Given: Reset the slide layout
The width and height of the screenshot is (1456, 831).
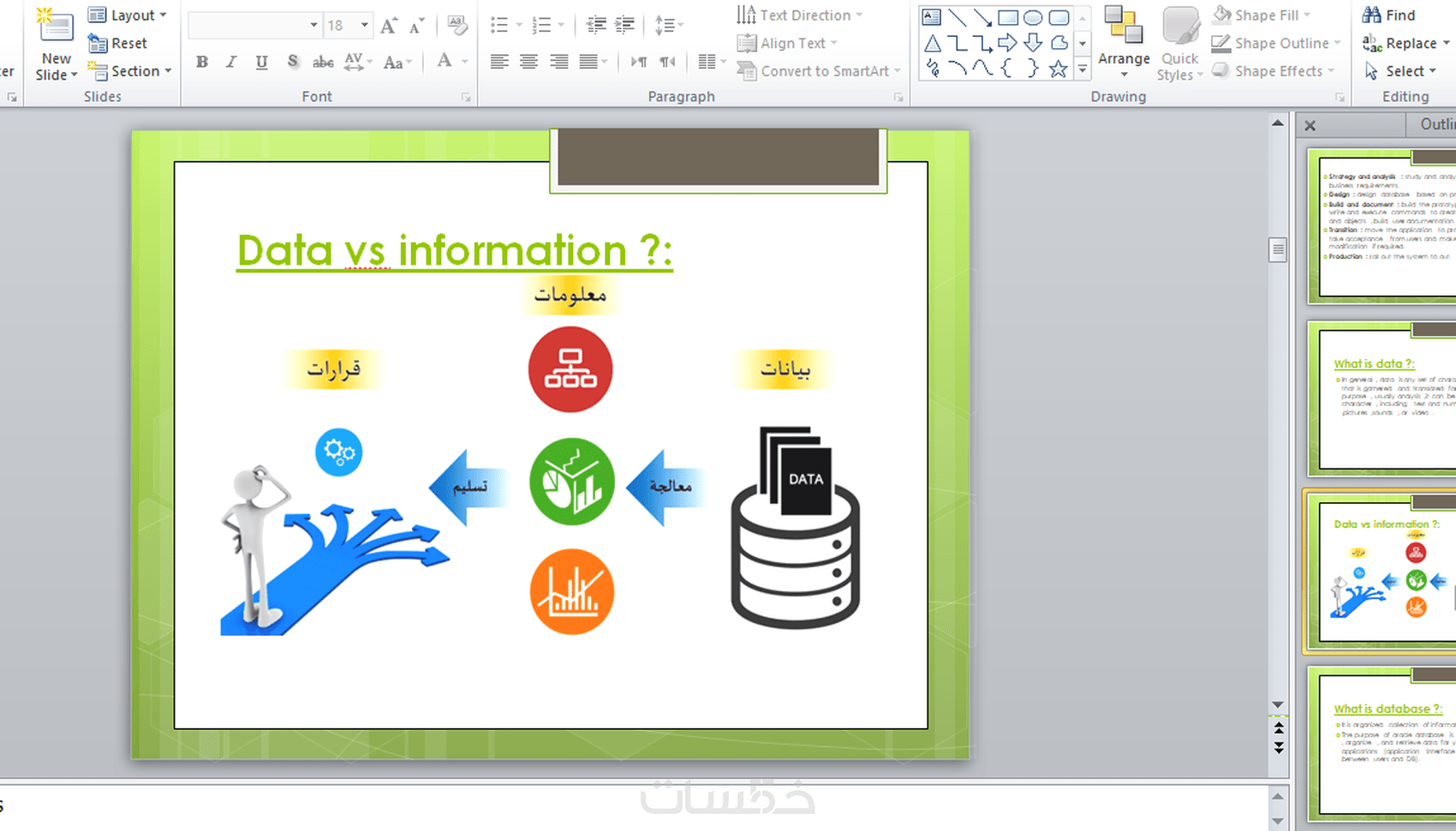Looking at the screenshot, I should pos(118,44).
